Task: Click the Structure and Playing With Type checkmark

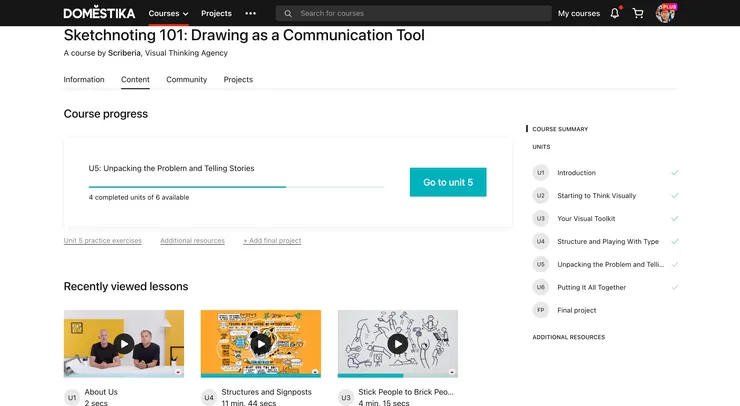Action: pyautogui.click(x=675, y=241)
